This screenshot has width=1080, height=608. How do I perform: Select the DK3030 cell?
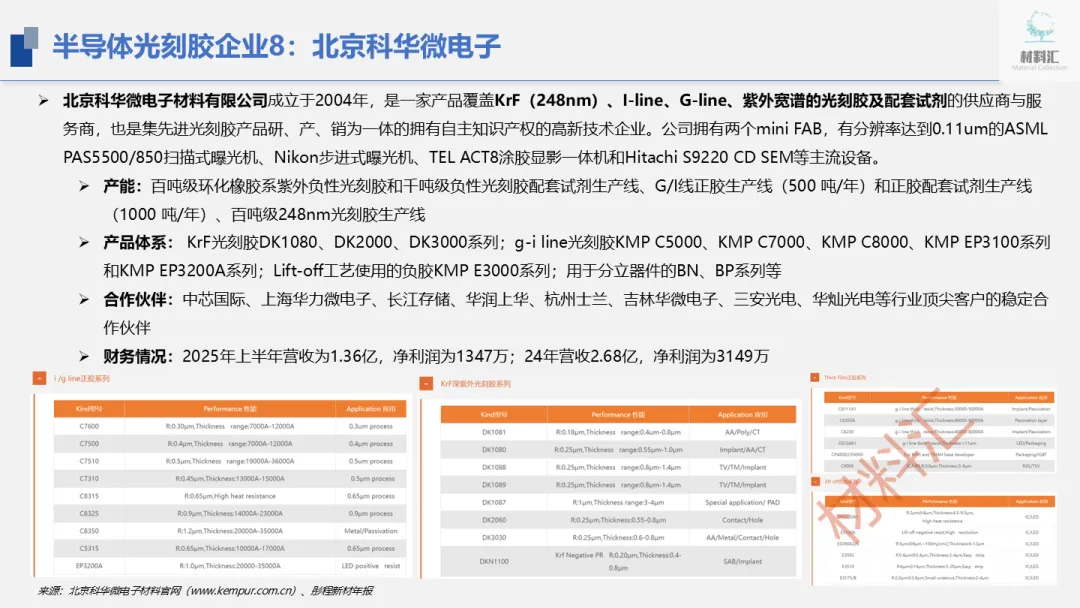(494, 538)
